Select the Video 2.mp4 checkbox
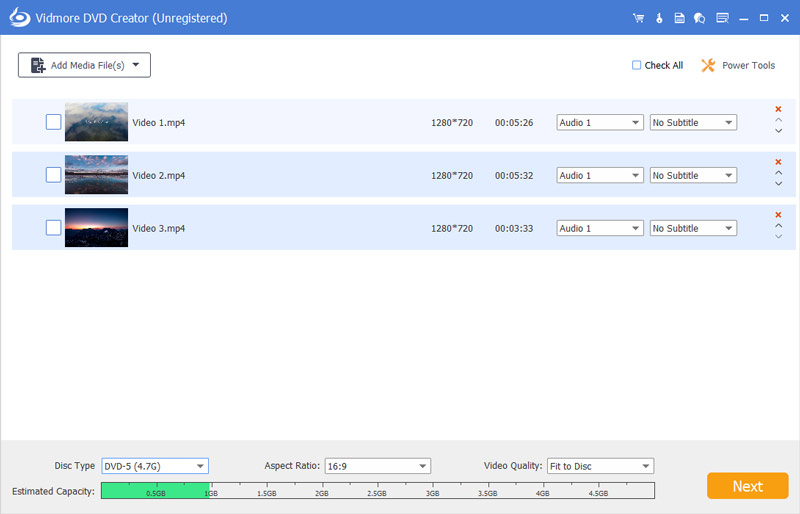 (x=53, y=175)
